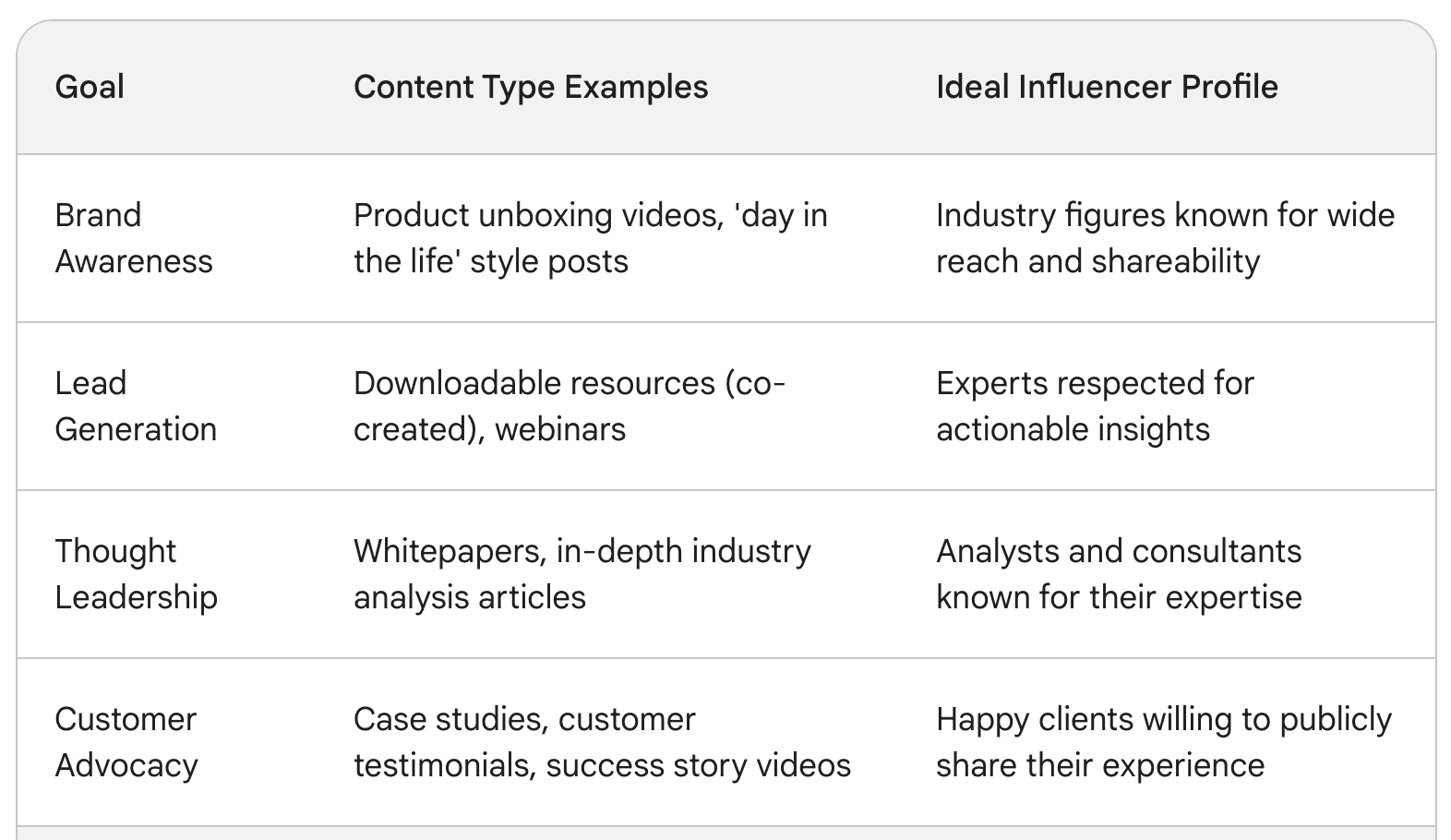Select the Customer Advocacy cell
Image resolution: width=1451 pixels, height=840 pixels.
coord(126,742)
